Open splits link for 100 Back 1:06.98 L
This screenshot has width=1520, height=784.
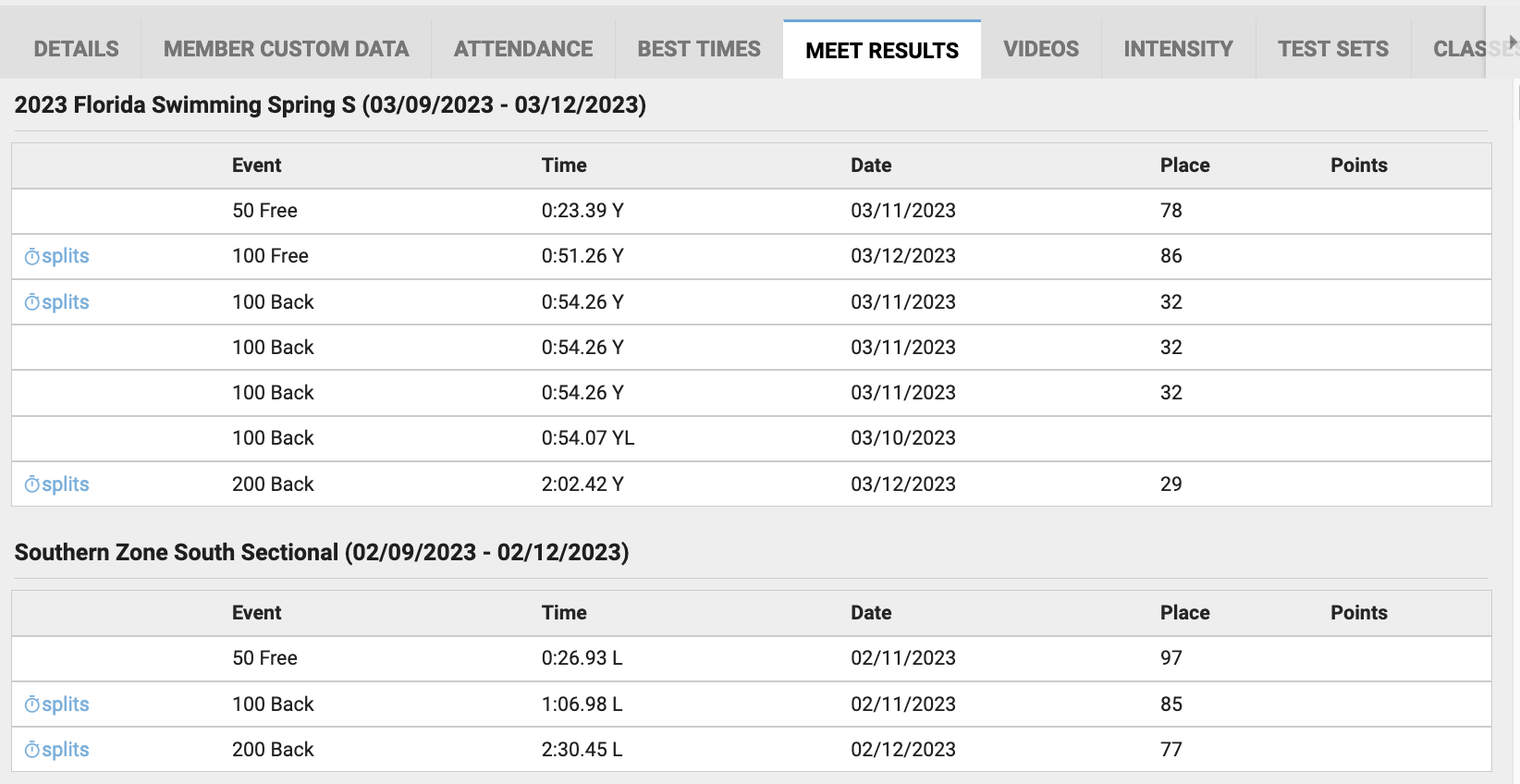click(65, 704)
